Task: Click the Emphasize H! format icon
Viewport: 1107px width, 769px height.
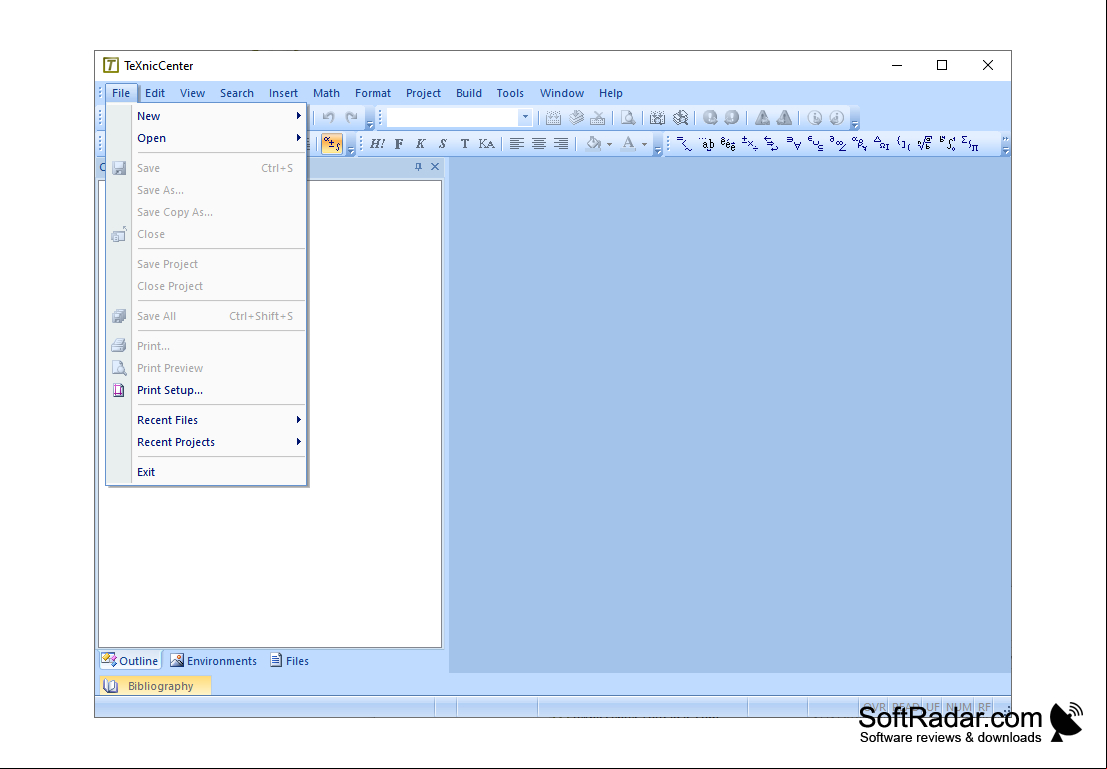Action: coord(377,144)
